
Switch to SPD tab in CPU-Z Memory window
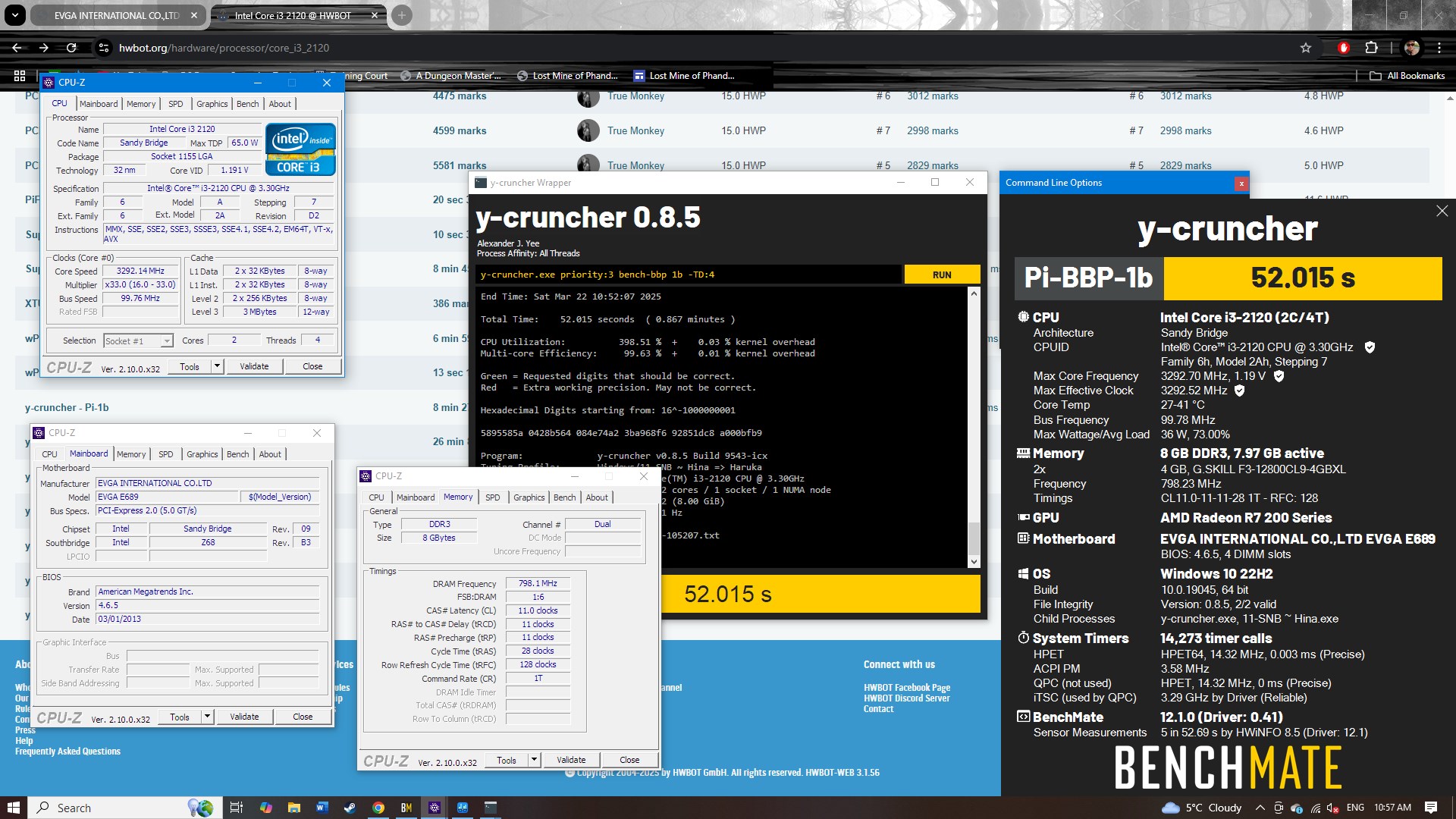(492, 497)
